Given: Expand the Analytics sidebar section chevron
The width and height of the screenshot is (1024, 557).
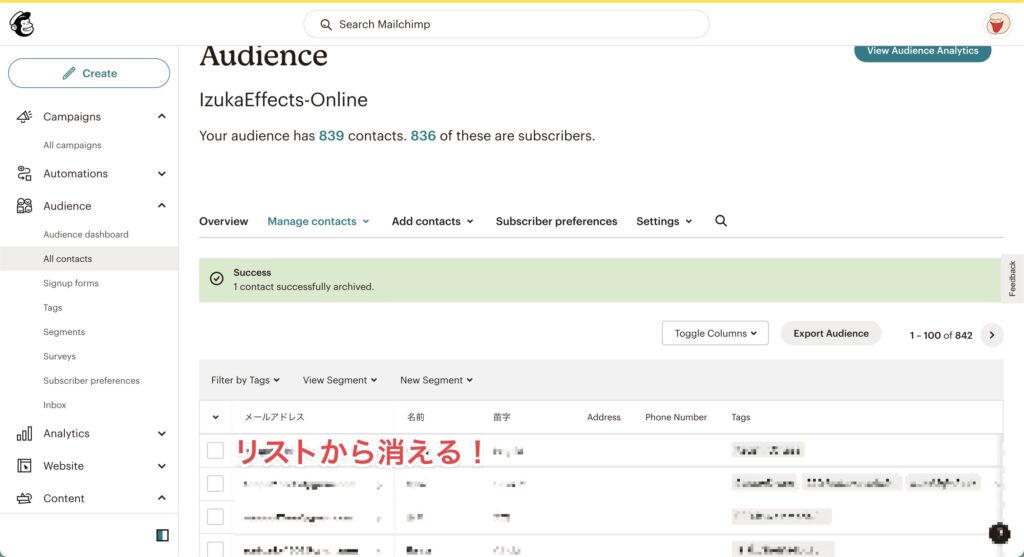Looking at the screenshot, I should (x=161, y=434).
